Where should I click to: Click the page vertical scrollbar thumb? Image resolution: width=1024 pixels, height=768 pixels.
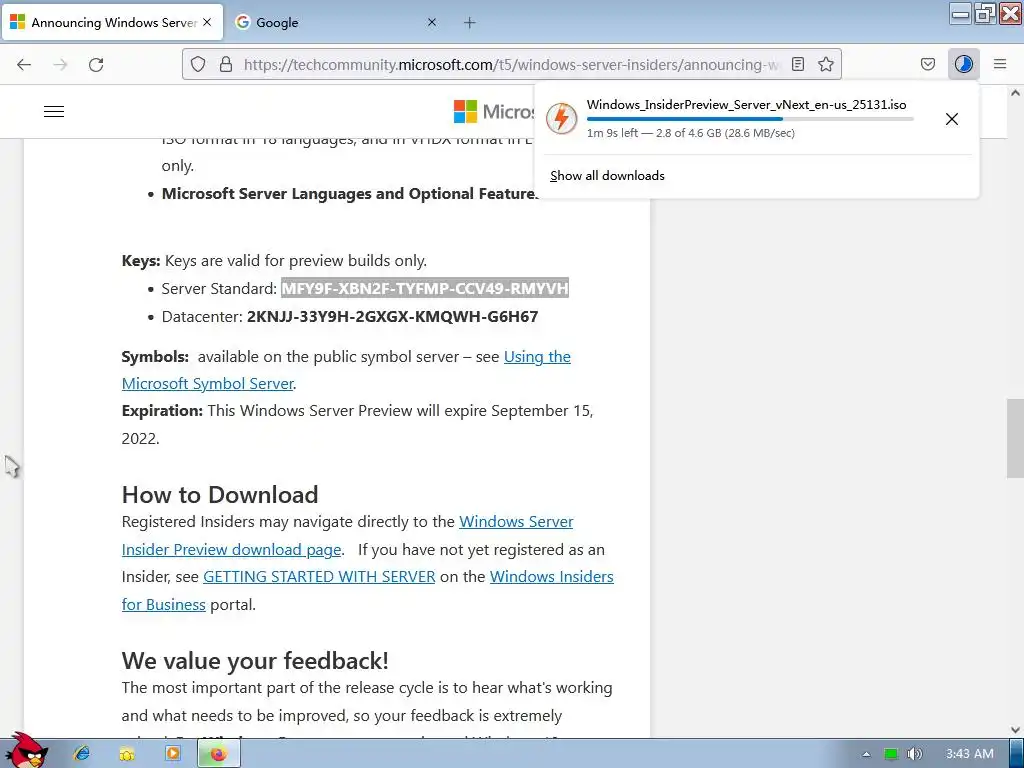tap(1015, 438)
